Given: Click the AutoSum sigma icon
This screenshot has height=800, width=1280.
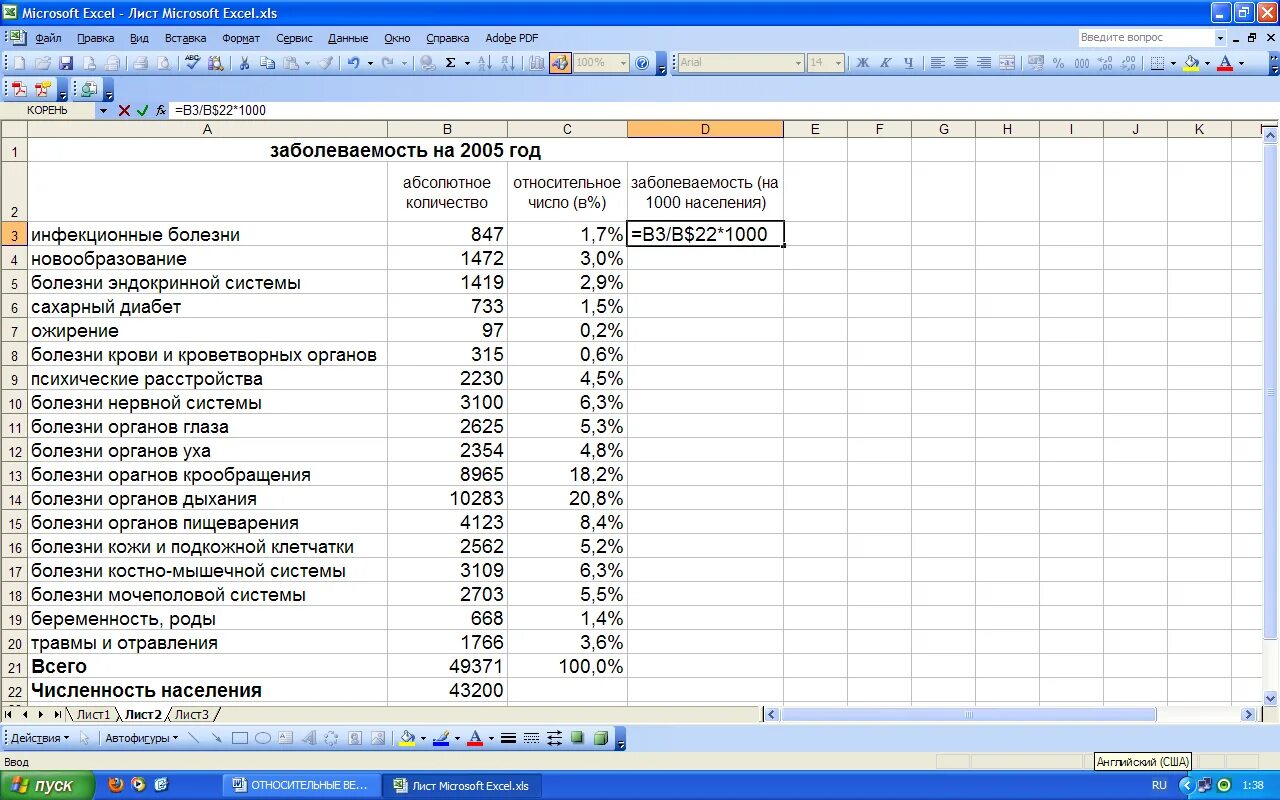Looking at the screenshot, I should pyautogui.click(x=451, y=63).
